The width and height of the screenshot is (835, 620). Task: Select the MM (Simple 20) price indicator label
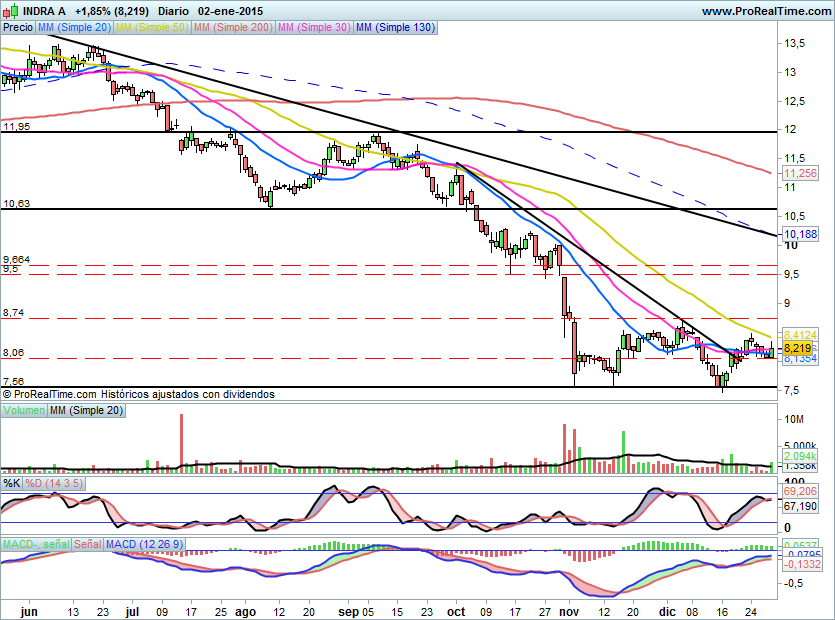[74, 28]
